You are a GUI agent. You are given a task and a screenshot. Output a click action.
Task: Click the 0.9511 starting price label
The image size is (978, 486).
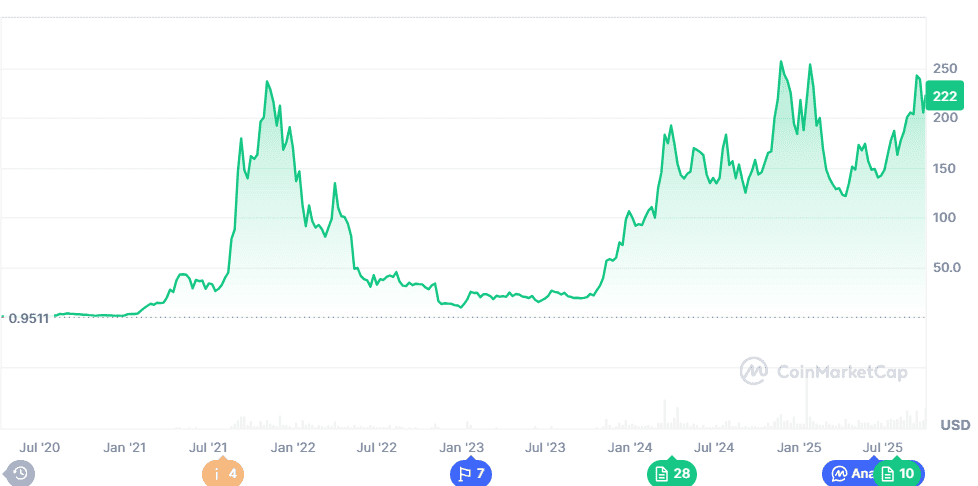pos(32,318)
